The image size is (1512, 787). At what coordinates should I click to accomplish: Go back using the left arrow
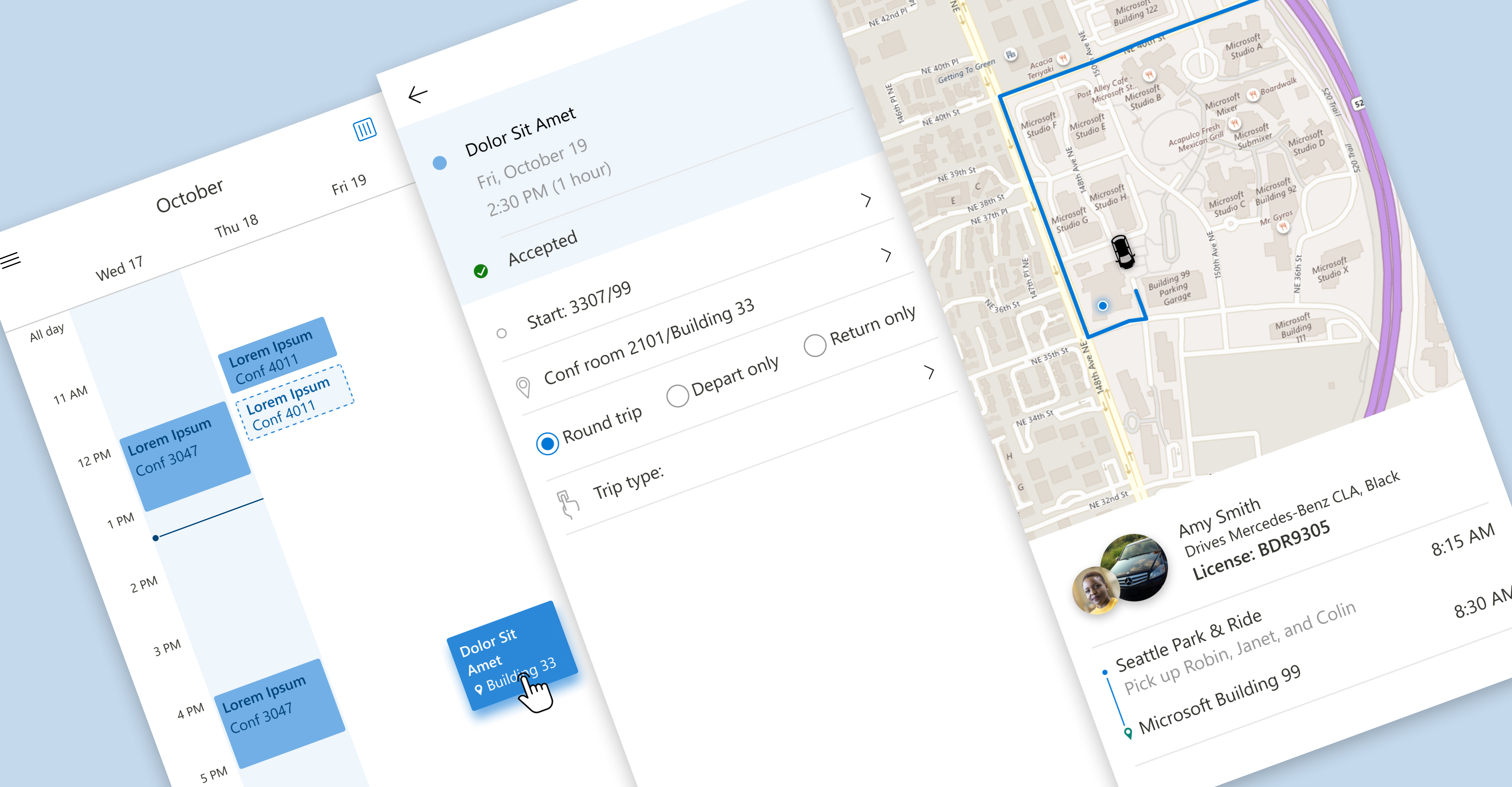pos(418,95)
